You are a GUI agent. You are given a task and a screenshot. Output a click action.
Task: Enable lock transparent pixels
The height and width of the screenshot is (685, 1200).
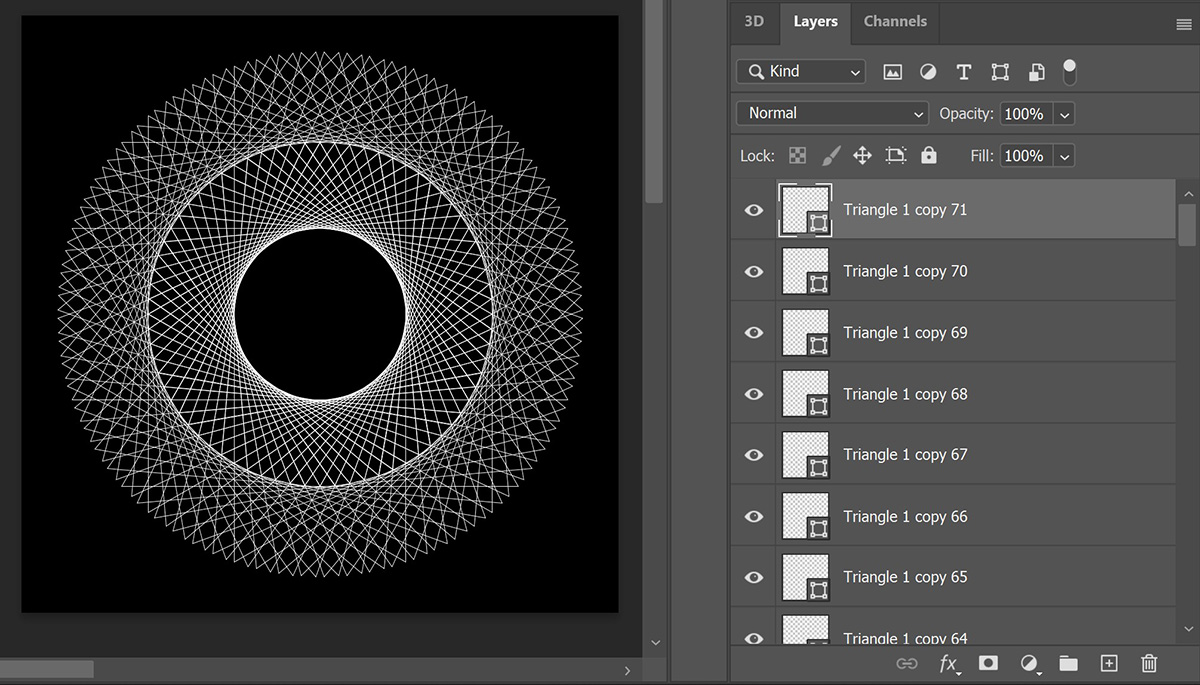797,155
